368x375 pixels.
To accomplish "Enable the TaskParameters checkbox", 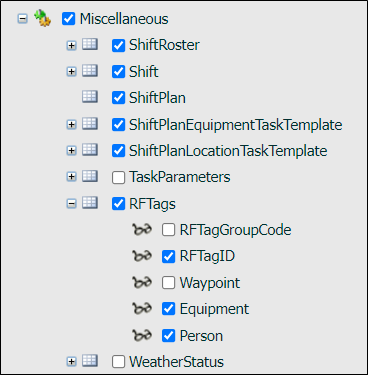I will (118, 177).
